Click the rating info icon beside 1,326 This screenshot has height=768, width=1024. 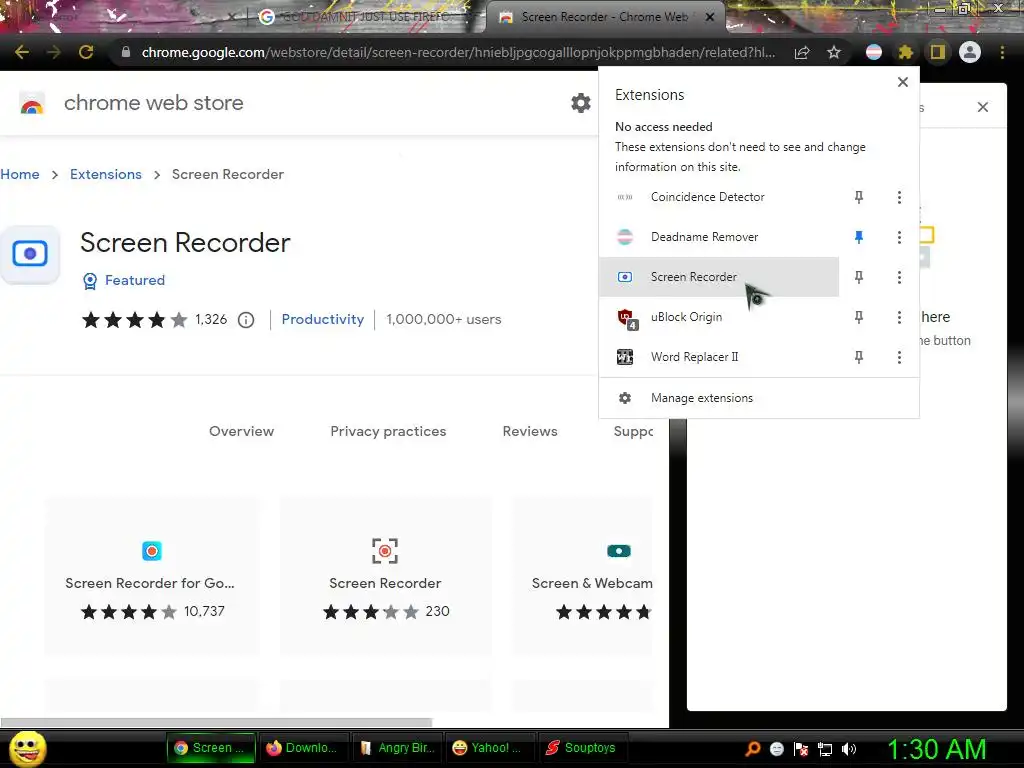(x=246, y=320)
